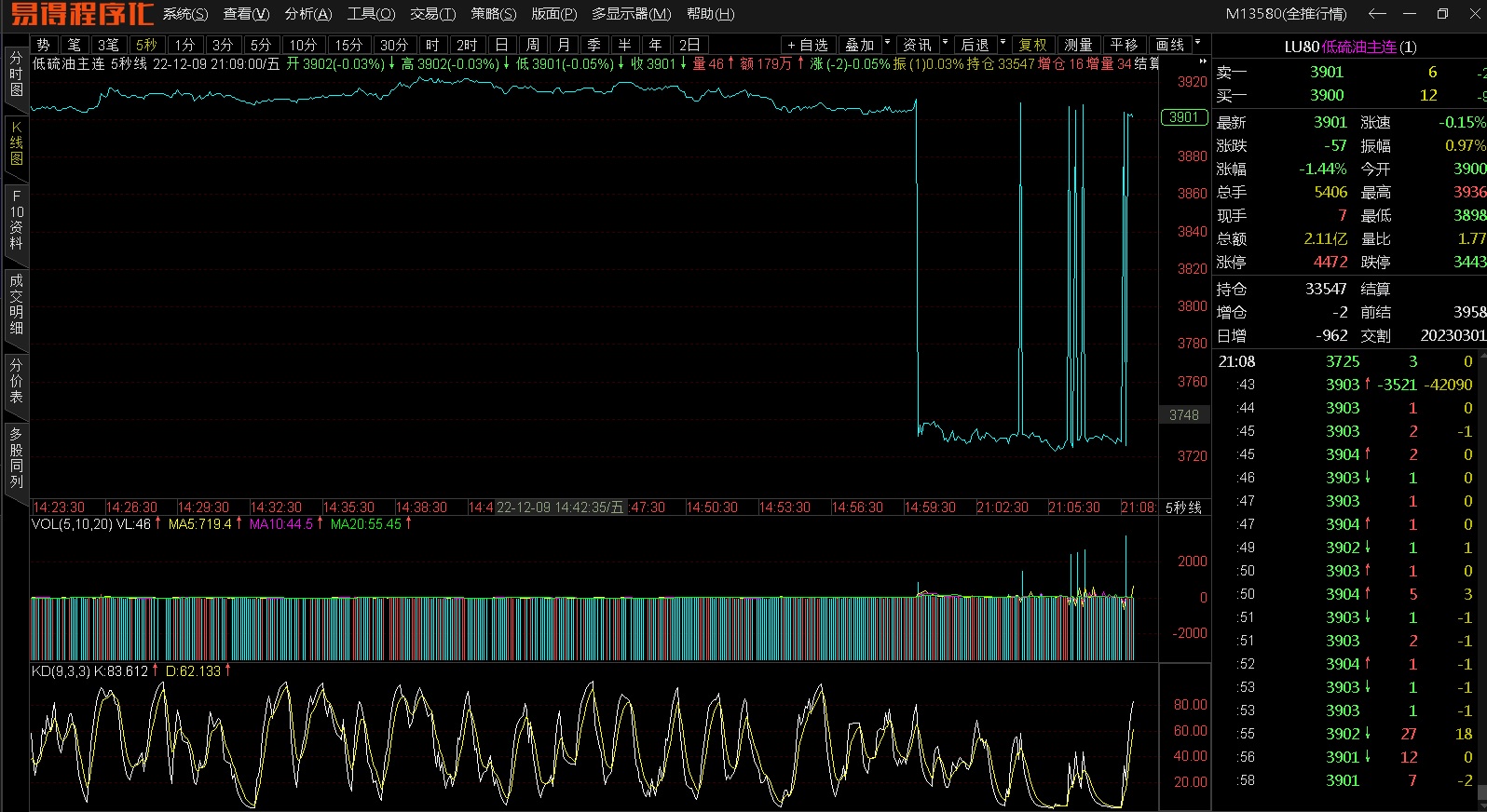1487x812 pixels.
Task: Select the 季 quarterly period
Action: coord(593,45)
